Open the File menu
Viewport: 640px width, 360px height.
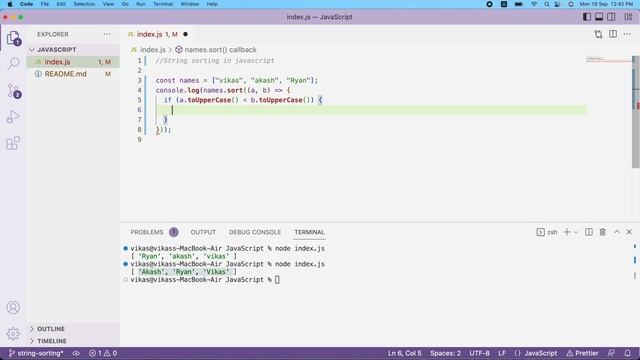[44, 4]
